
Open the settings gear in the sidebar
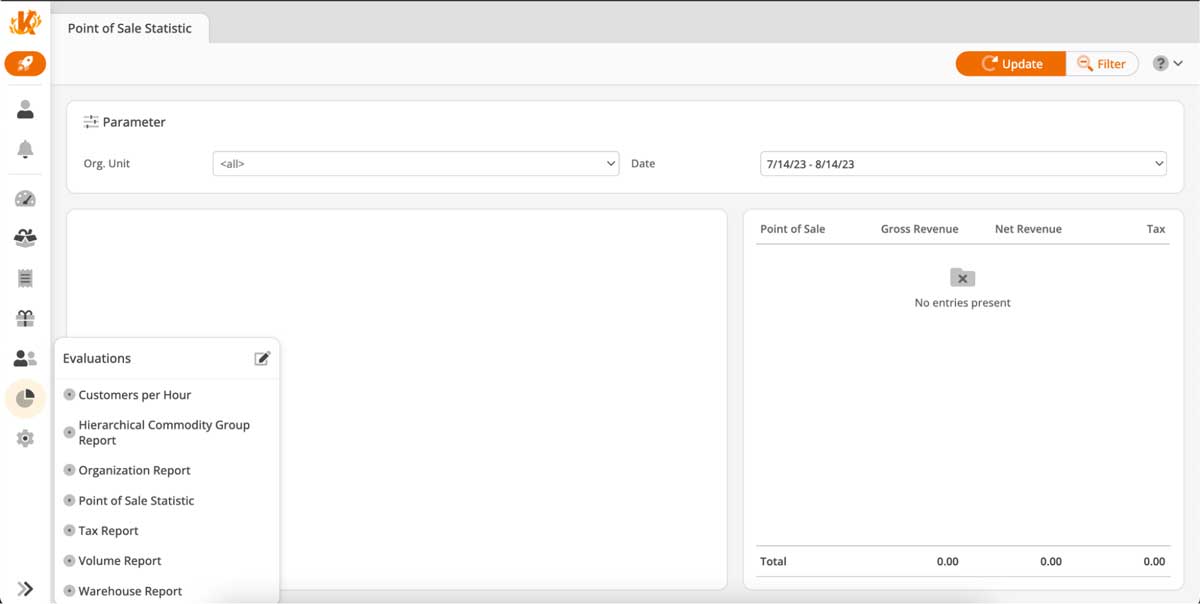click(24, 437)
